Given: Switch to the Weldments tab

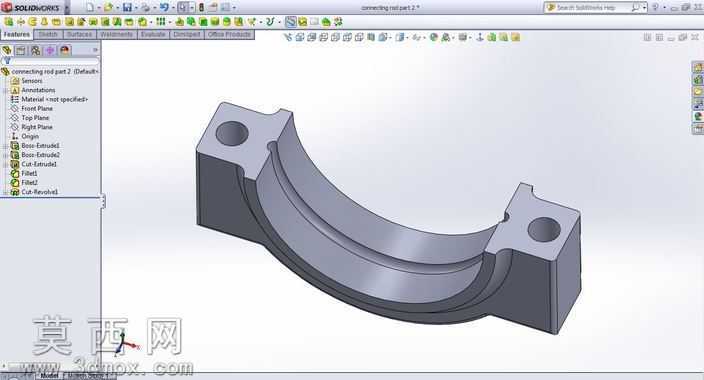Looking at the screenshot, I should (x=116, y=35).
